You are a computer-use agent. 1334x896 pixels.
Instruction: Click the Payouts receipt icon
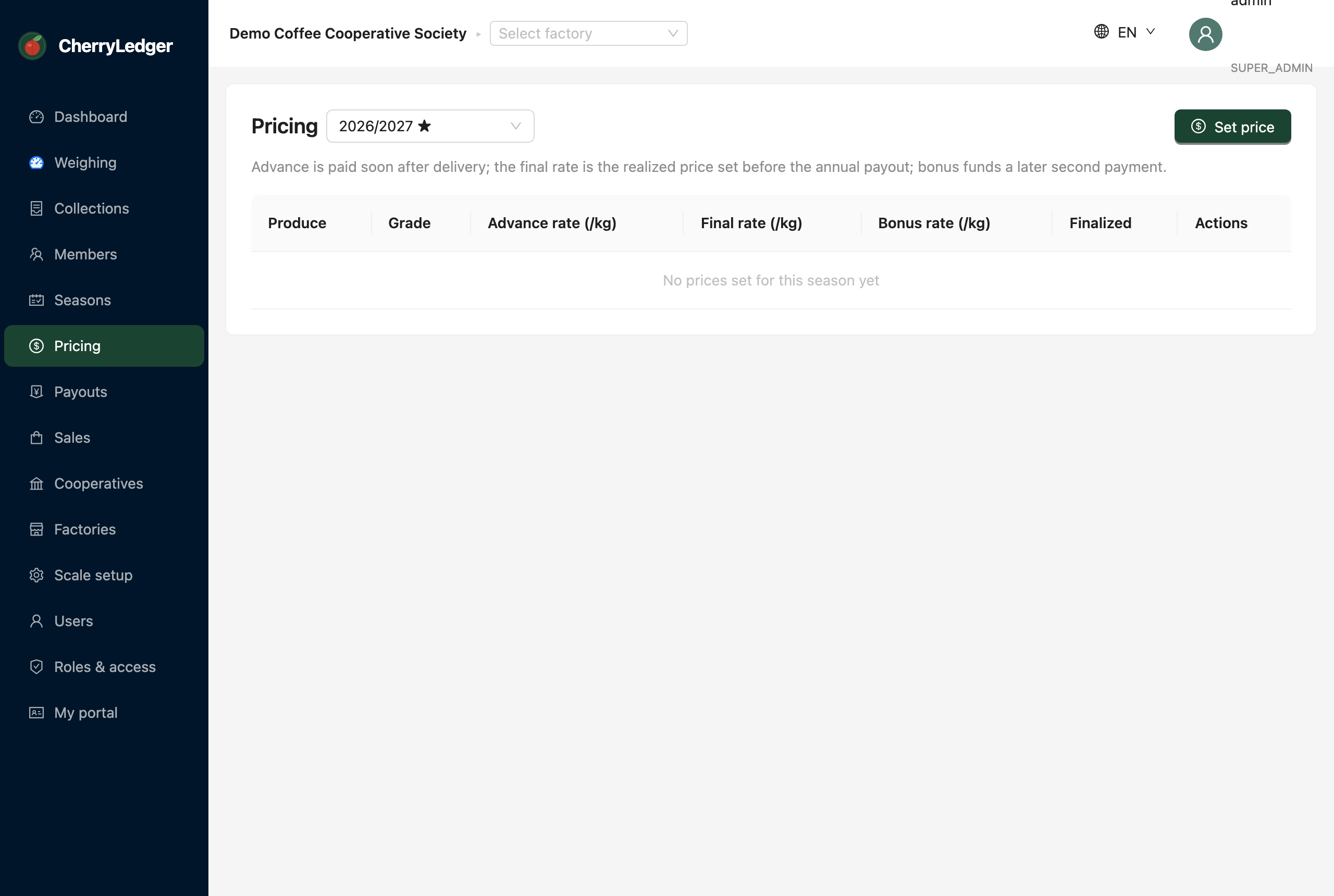(36, 391)
